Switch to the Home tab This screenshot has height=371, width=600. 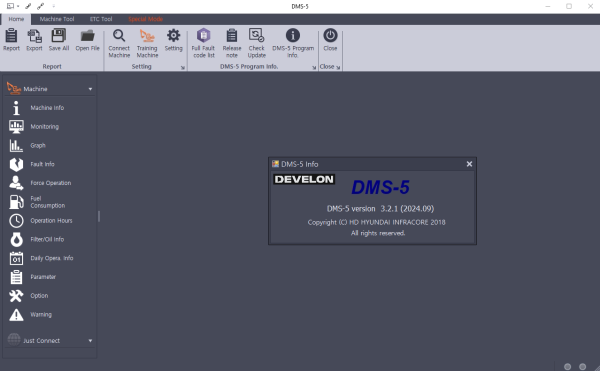[16, 19]
